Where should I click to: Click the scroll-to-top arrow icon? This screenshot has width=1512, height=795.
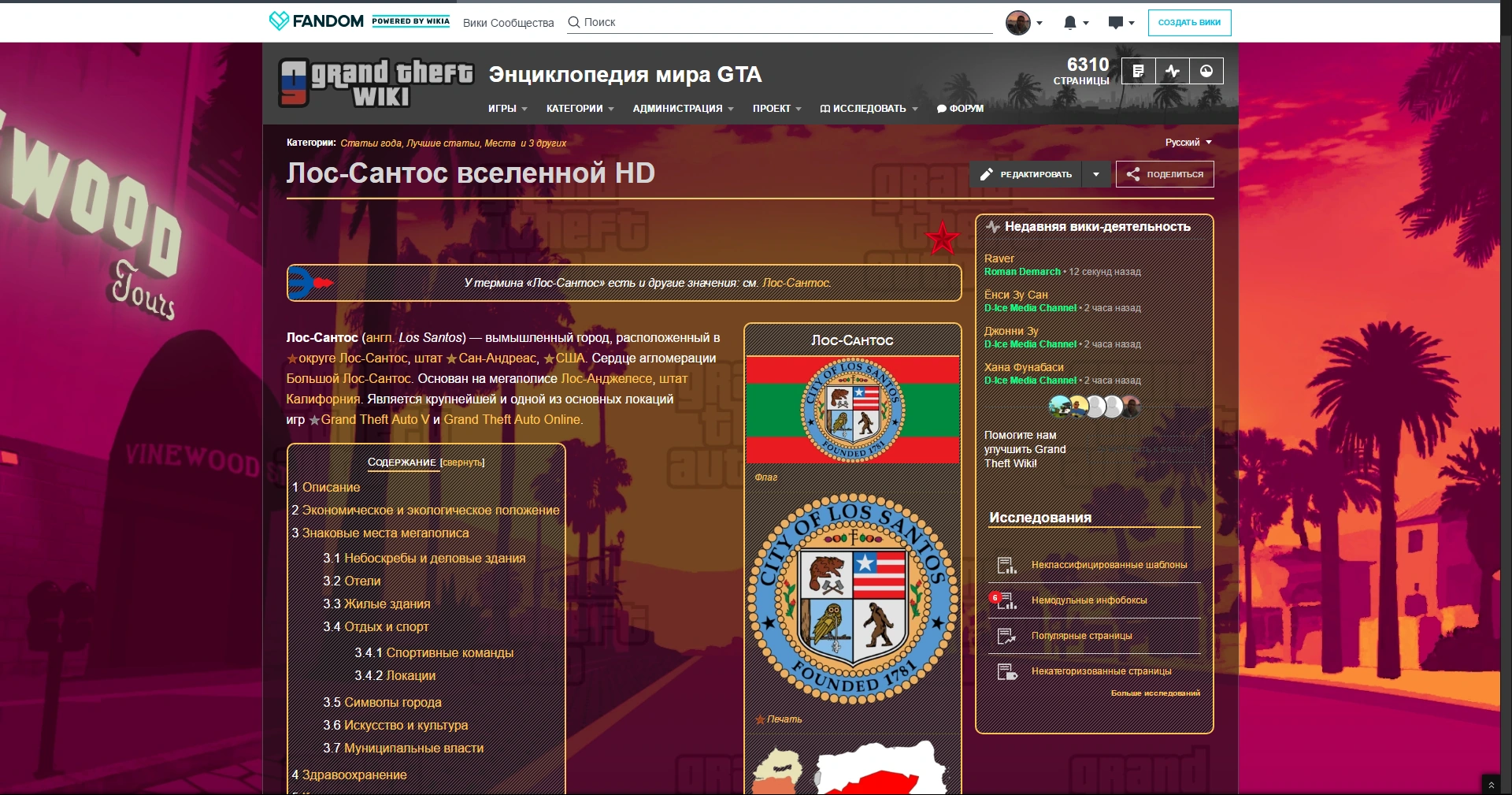point(1491,785)
